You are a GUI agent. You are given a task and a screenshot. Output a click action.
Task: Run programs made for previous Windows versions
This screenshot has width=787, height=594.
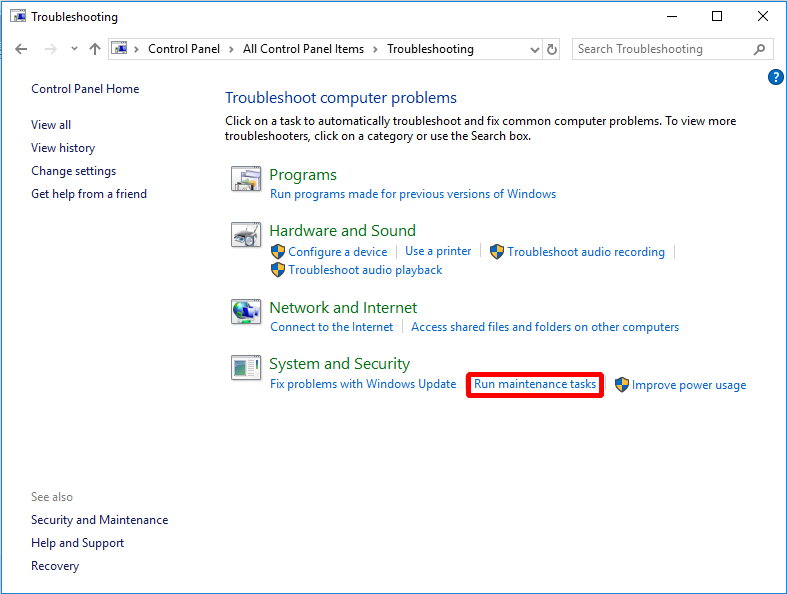click(413, 194)
